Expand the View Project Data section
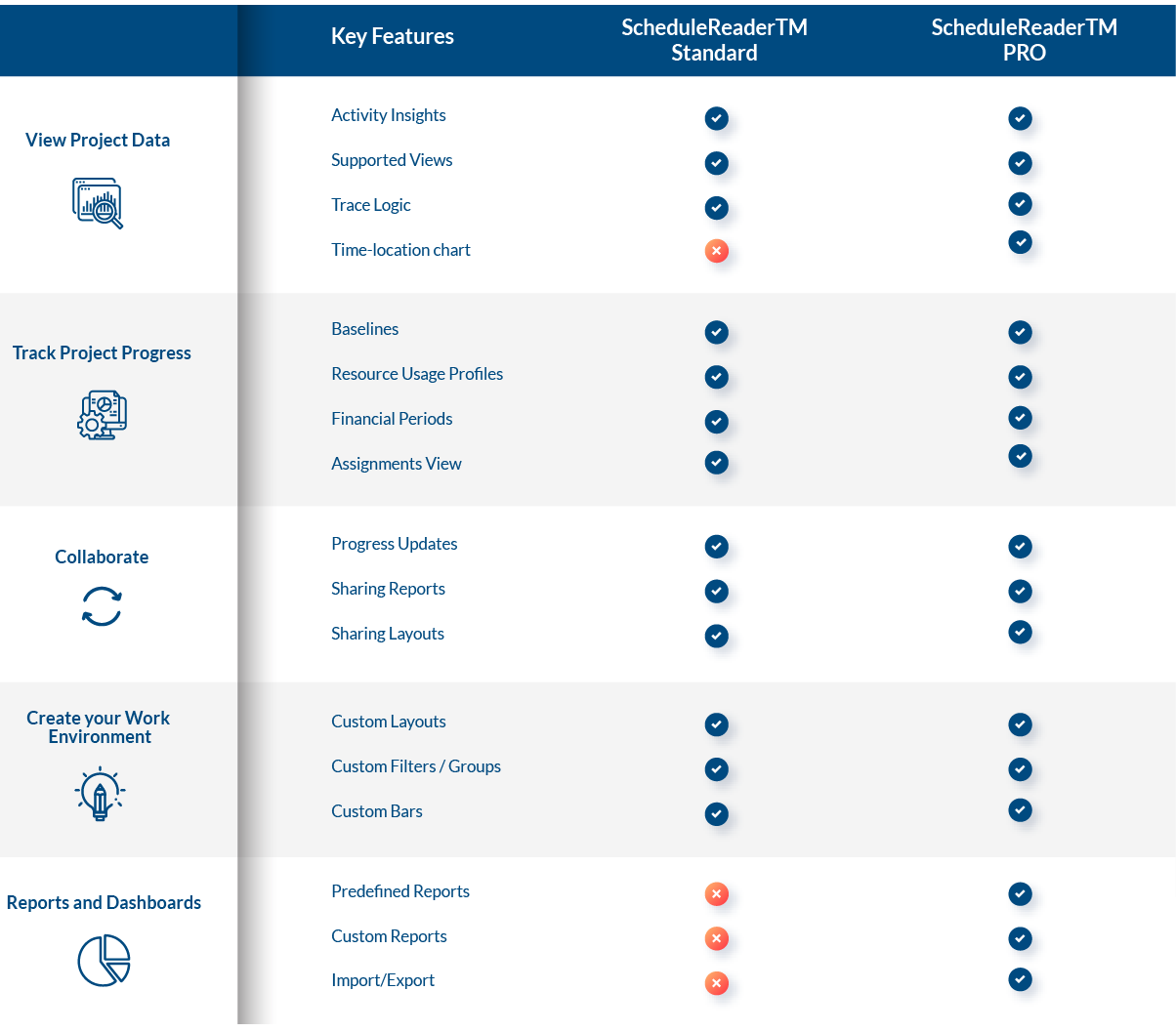 (98, 140)
